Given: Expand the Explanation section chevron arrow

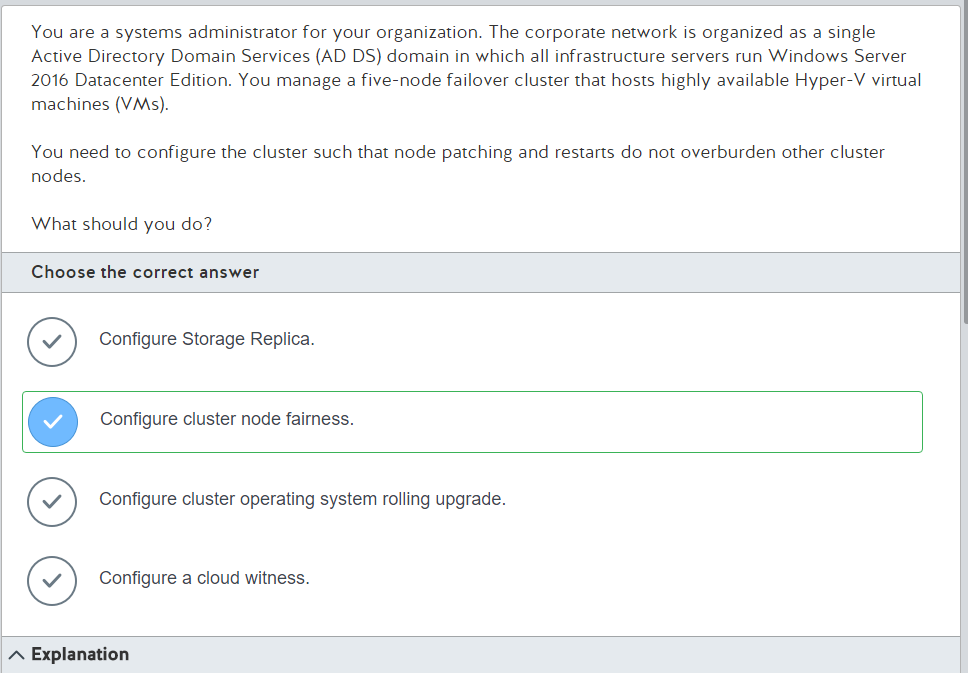Looking at the screenshot, I should (17, 654).
